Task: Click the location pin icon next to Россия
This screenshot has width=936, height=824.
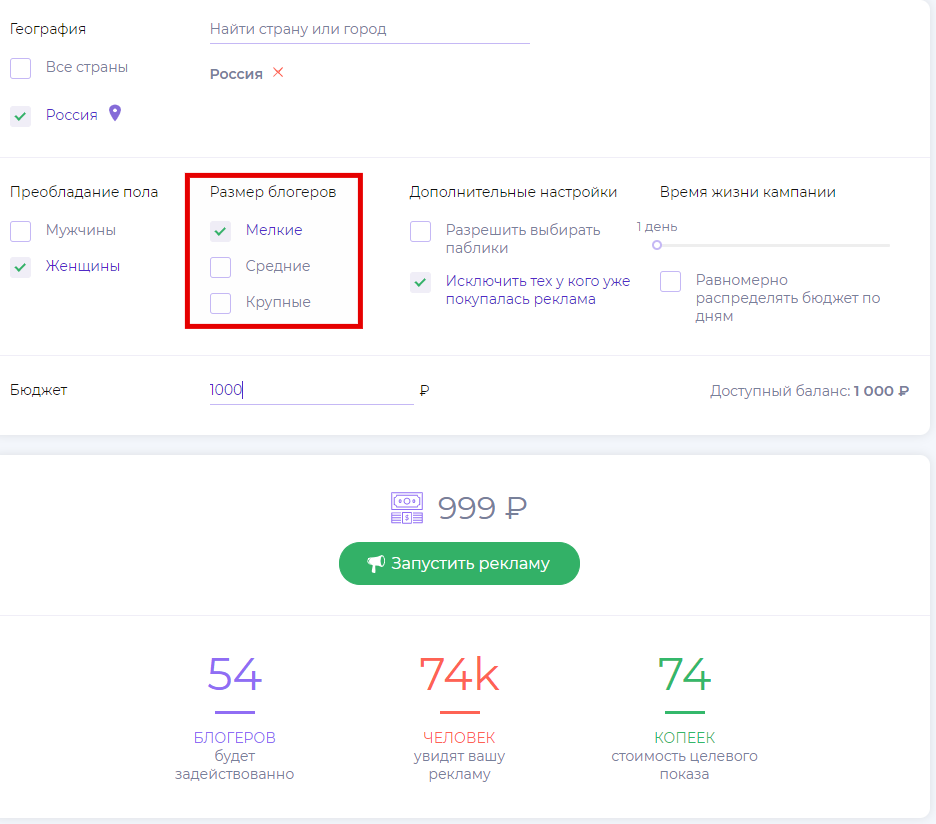Action: [x=115, y=114]
